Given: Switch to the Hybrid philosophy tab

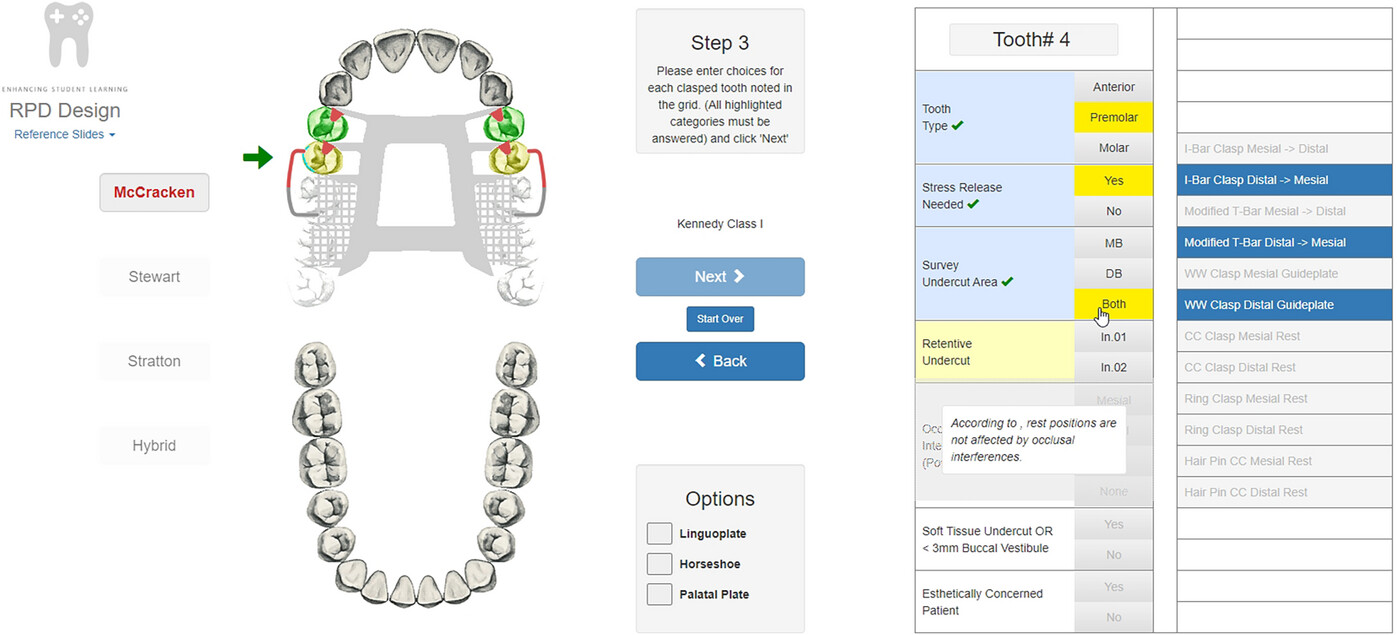Looking at the screenshot, I should (154, 446).
